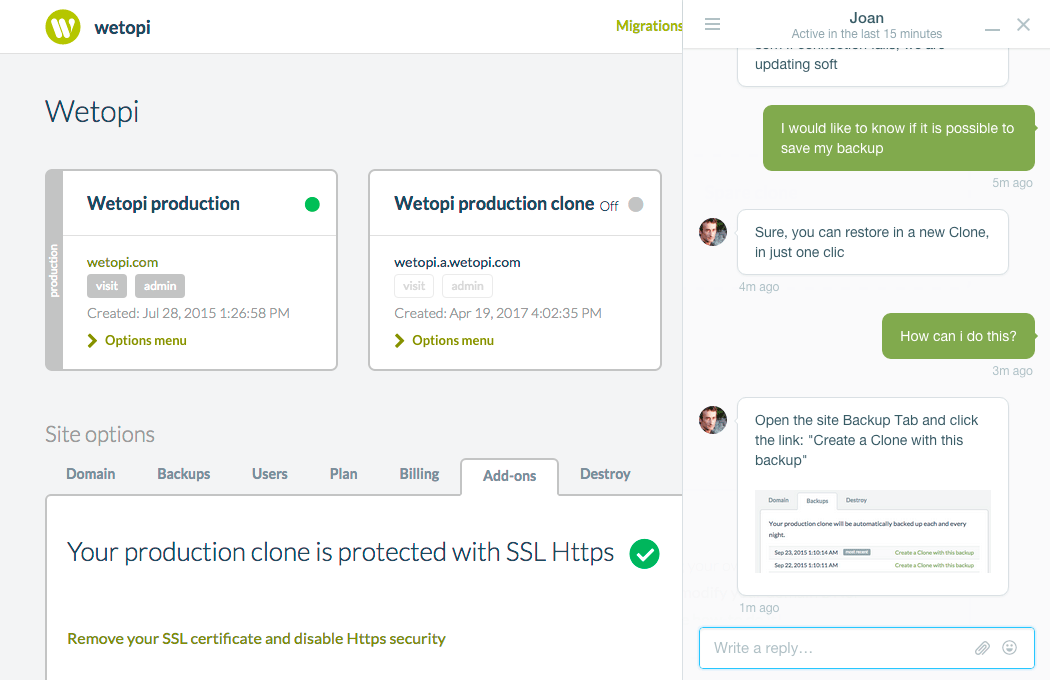Click the grey Off status dot of production clone
Viewport: 1050px width, 680px height.
636,204
